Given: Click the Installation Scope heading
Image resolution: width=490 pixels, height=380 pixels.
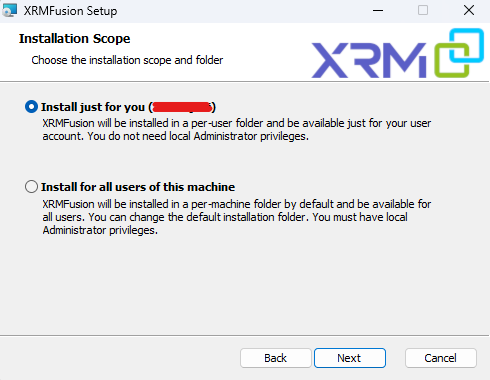Looking at the screenshot, I should [75, 39].
